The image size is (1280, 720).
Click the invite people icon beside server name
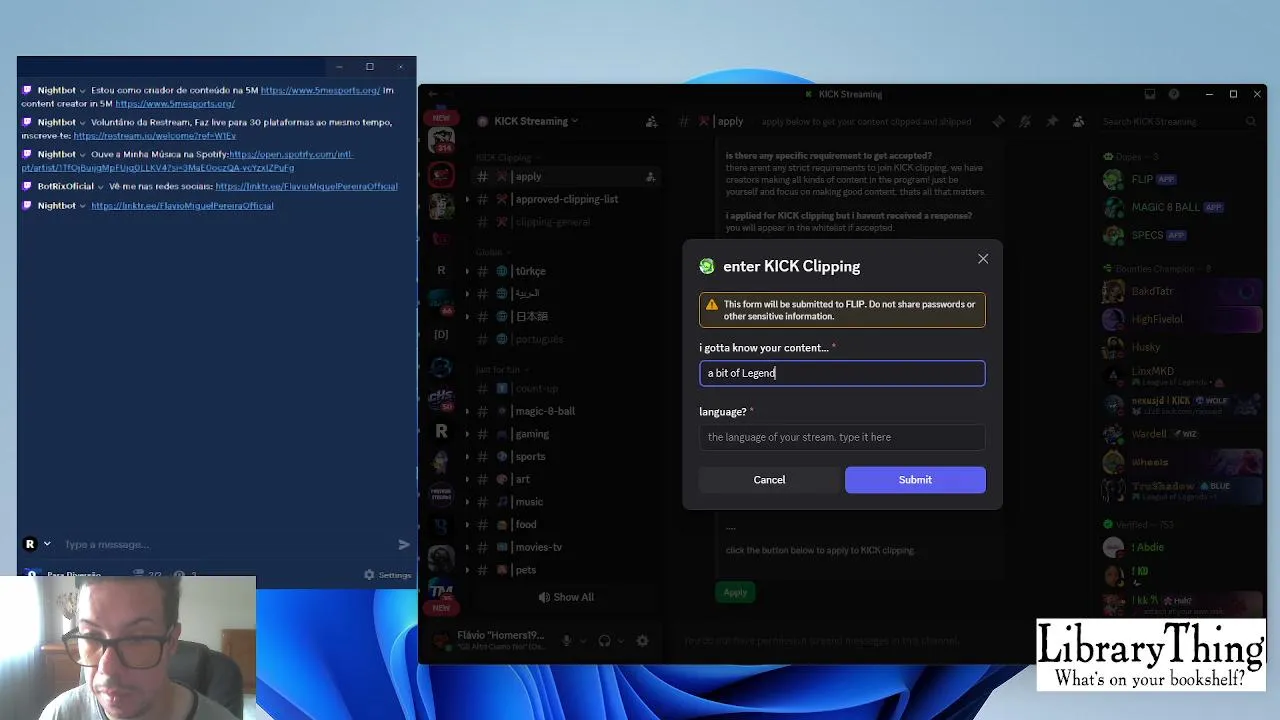click(x=651, y=121)
